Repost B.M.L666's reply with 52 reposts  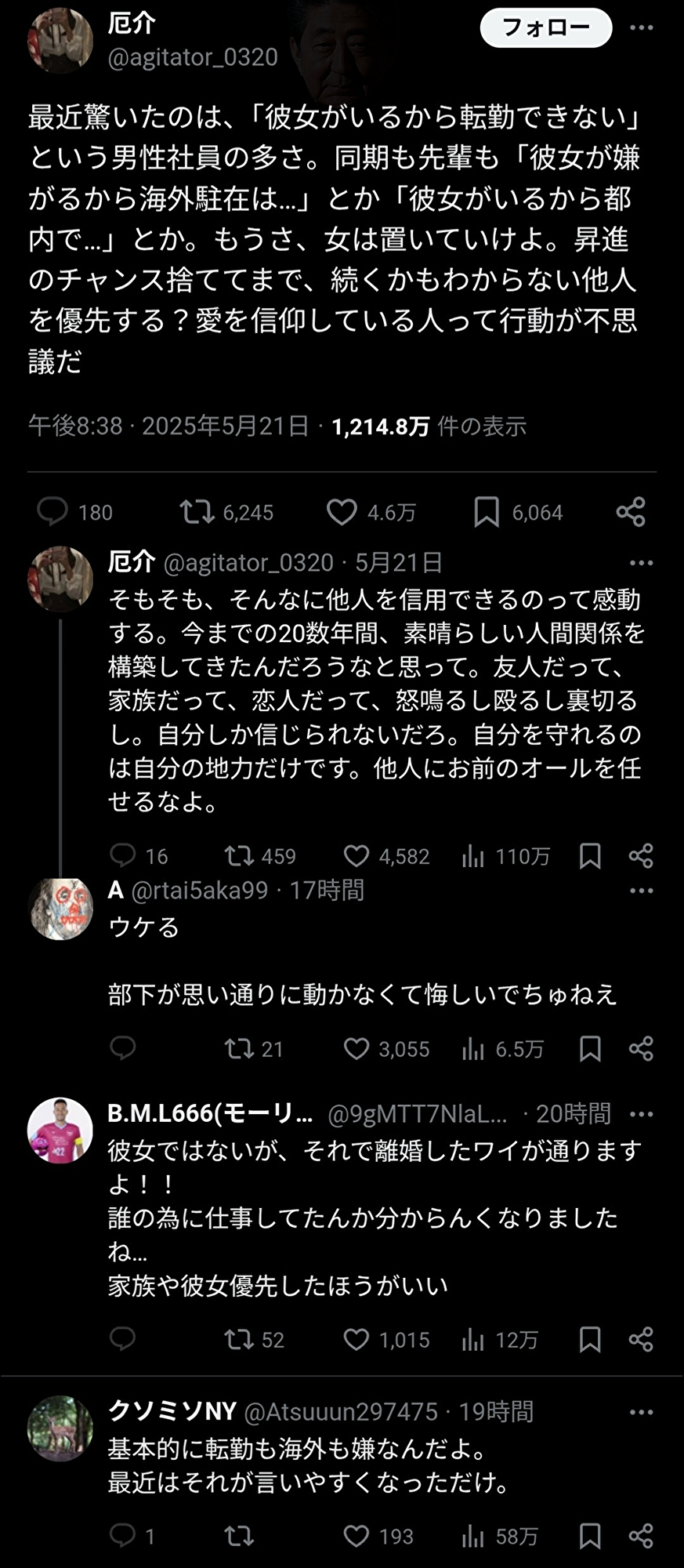[239, 1340]
